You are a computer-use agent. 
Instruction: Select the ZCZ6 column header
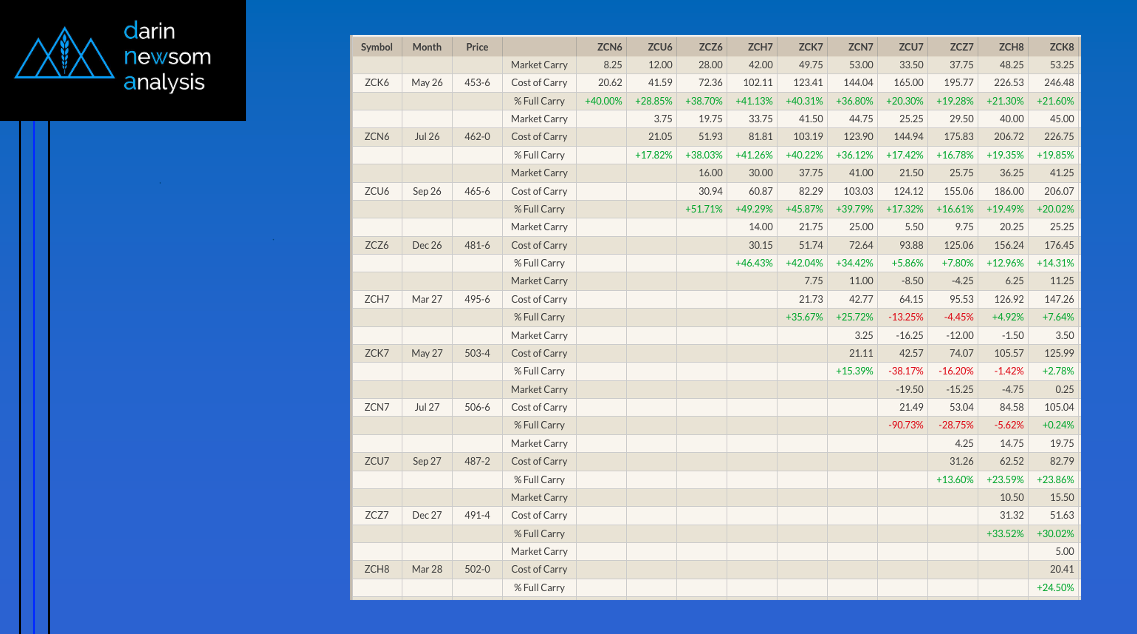click(710, 47)
